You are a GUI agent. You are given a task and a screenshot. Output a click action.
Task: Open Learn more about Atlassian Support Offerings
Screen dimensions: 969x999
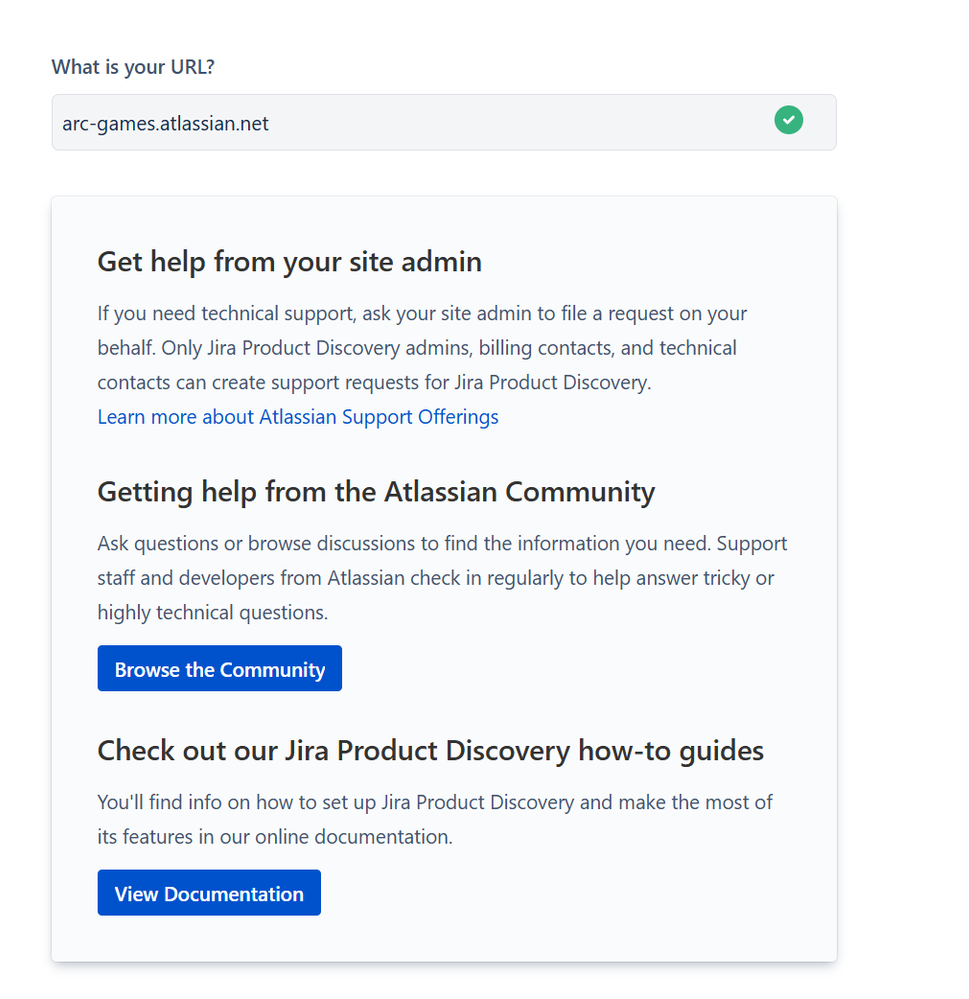click(298, 417)
